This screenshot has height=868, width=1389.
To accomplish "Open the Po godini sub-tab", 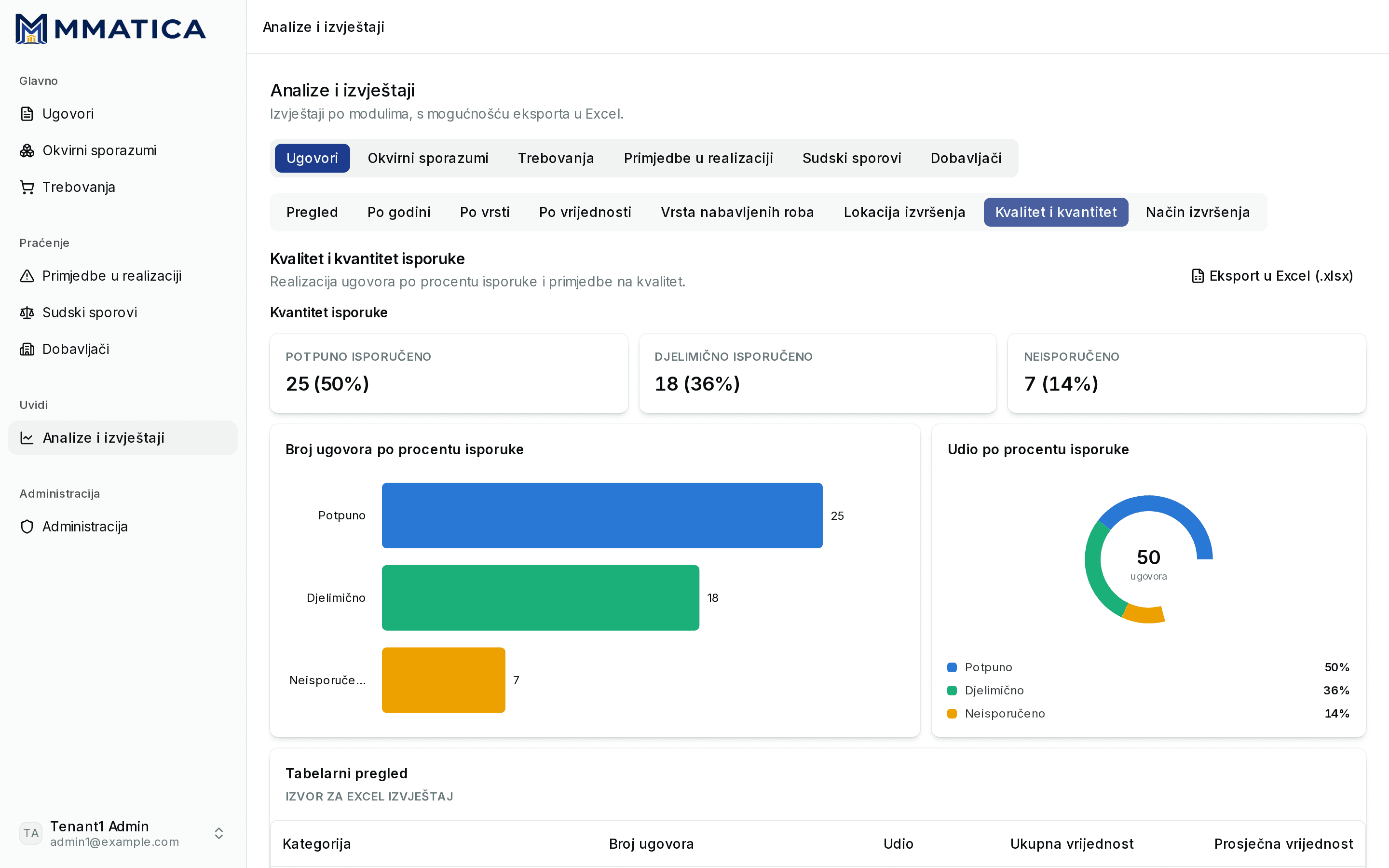I will pos(399,212).
